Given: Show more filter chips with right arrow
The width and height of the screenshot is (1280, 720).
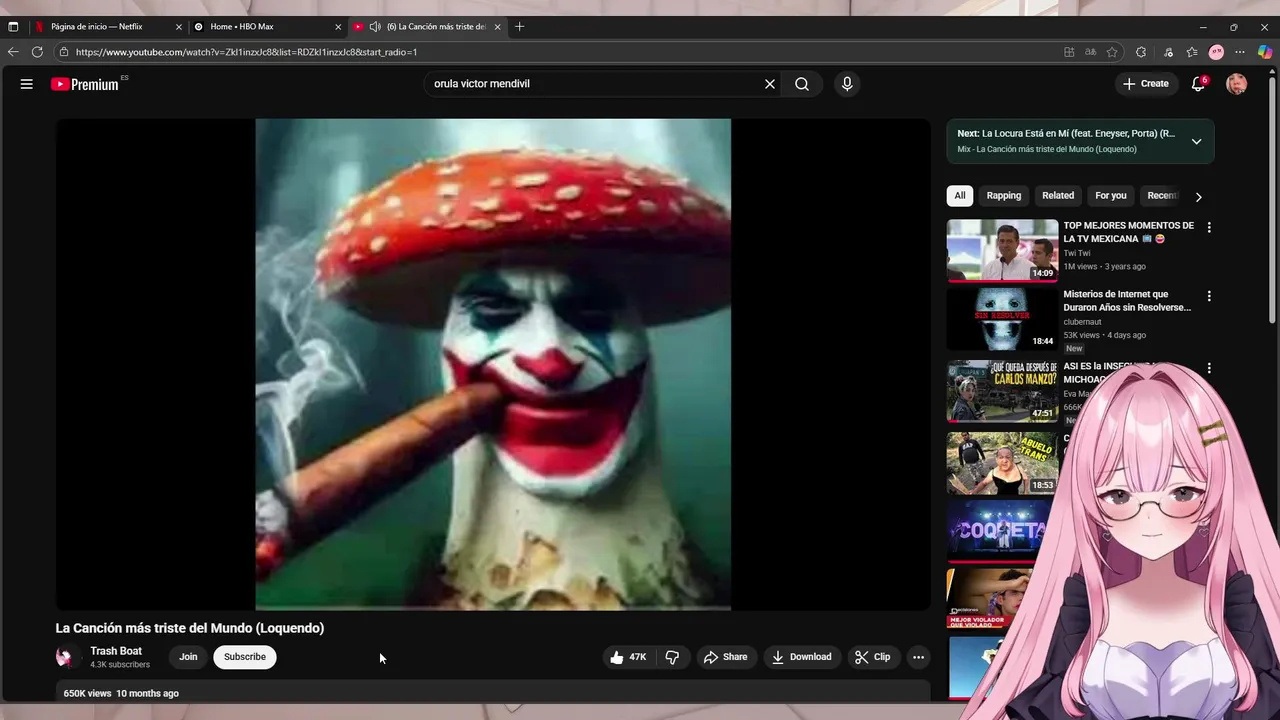Looking at the screenshot, I should coord(1198,197).
